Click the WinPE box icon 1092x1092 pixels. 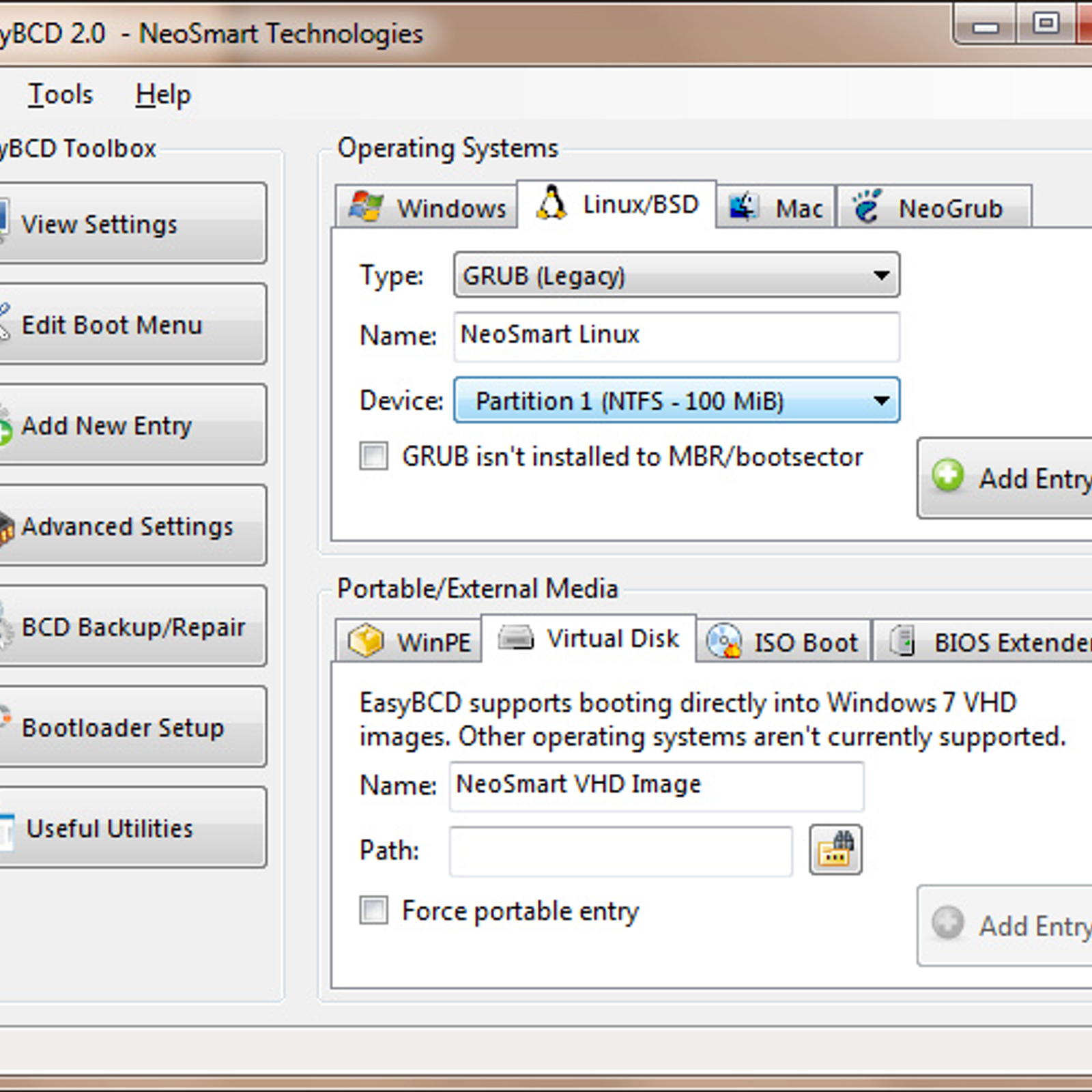pyautogui.click(x=367, y=641)
